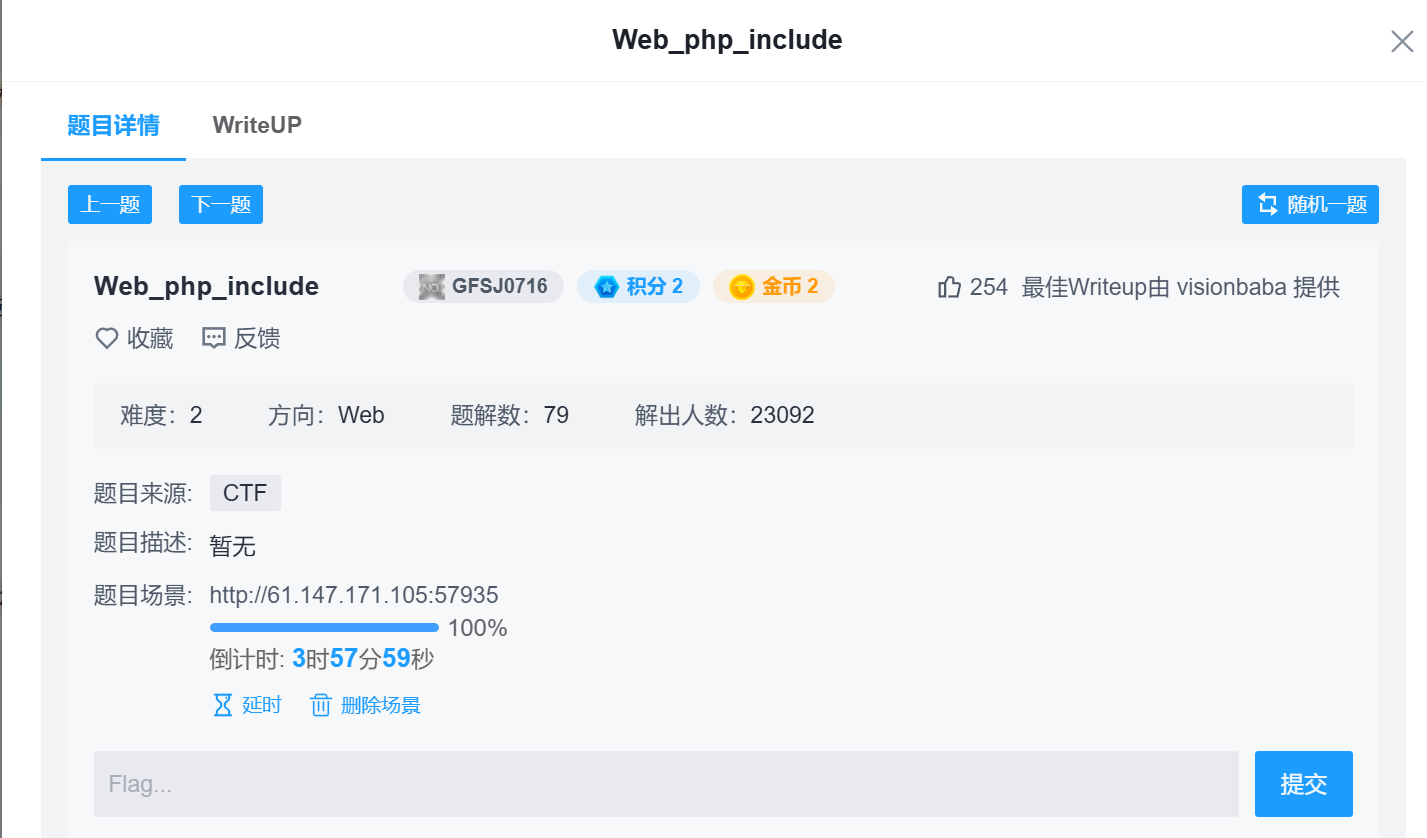Click the heart favorite icon
The image size is (1427, 838).
pyautogui.click(x=107, y=339)
